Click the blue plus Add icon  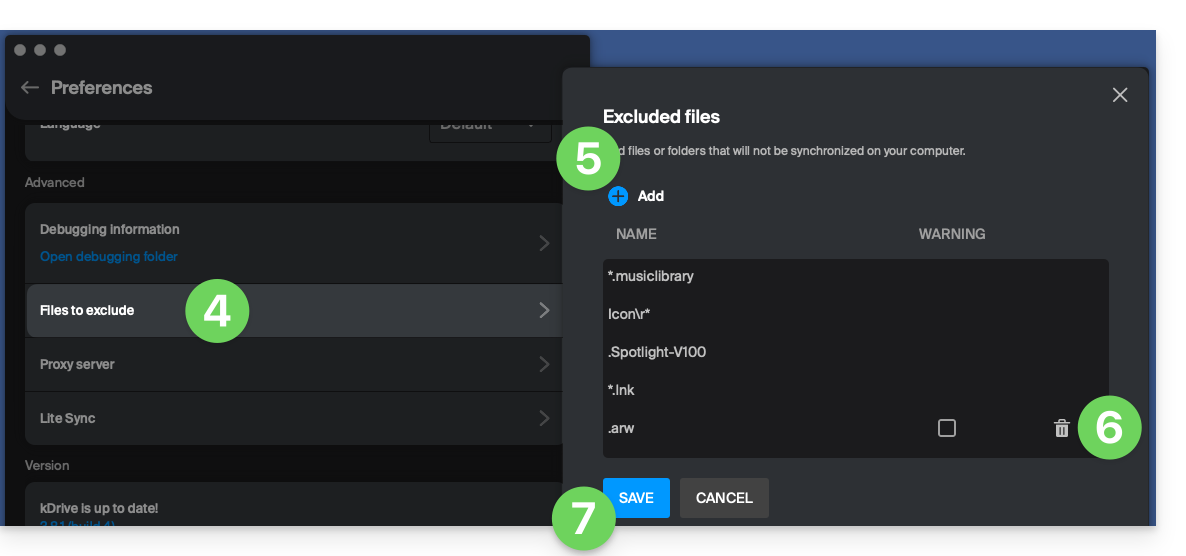pos(618,196)
